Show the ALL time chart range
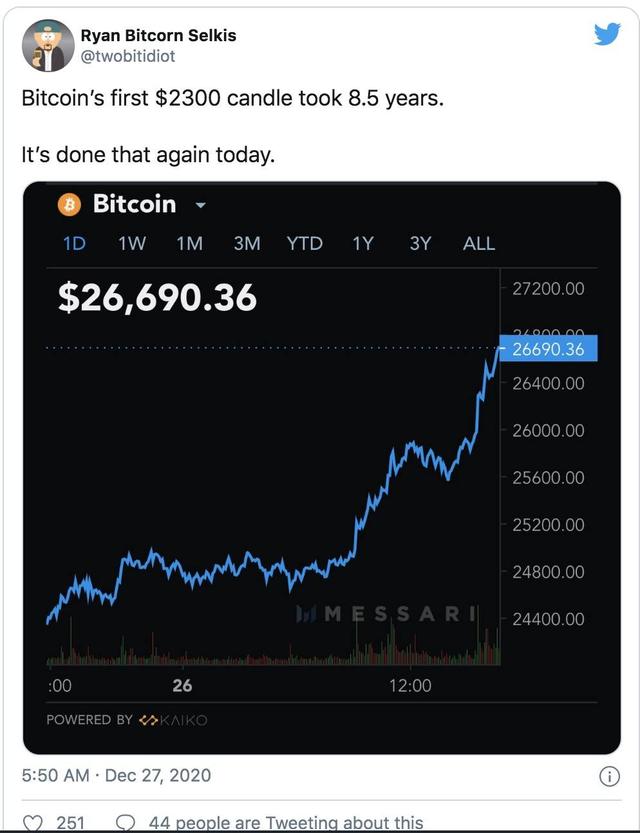 (x=479, y=243)
